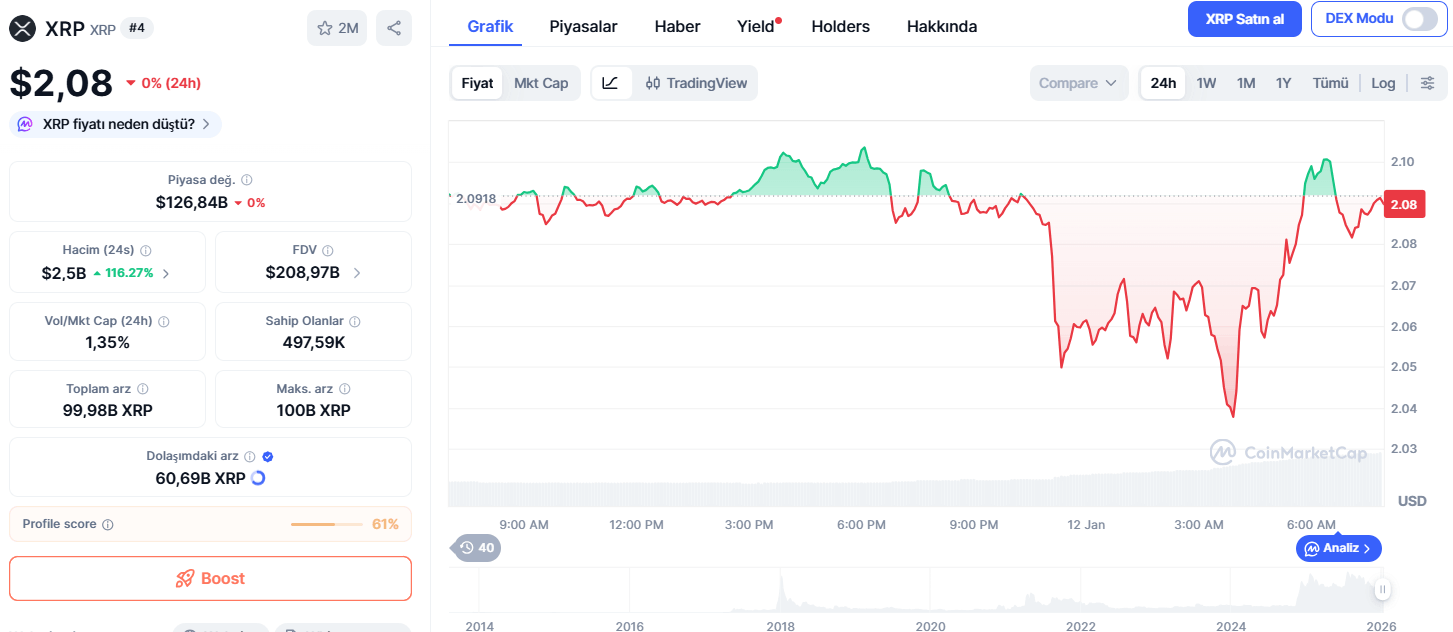The height and width of the screenshot is (632, 1453).
Task: Open the Grafik tab
Action: point(490,26)
